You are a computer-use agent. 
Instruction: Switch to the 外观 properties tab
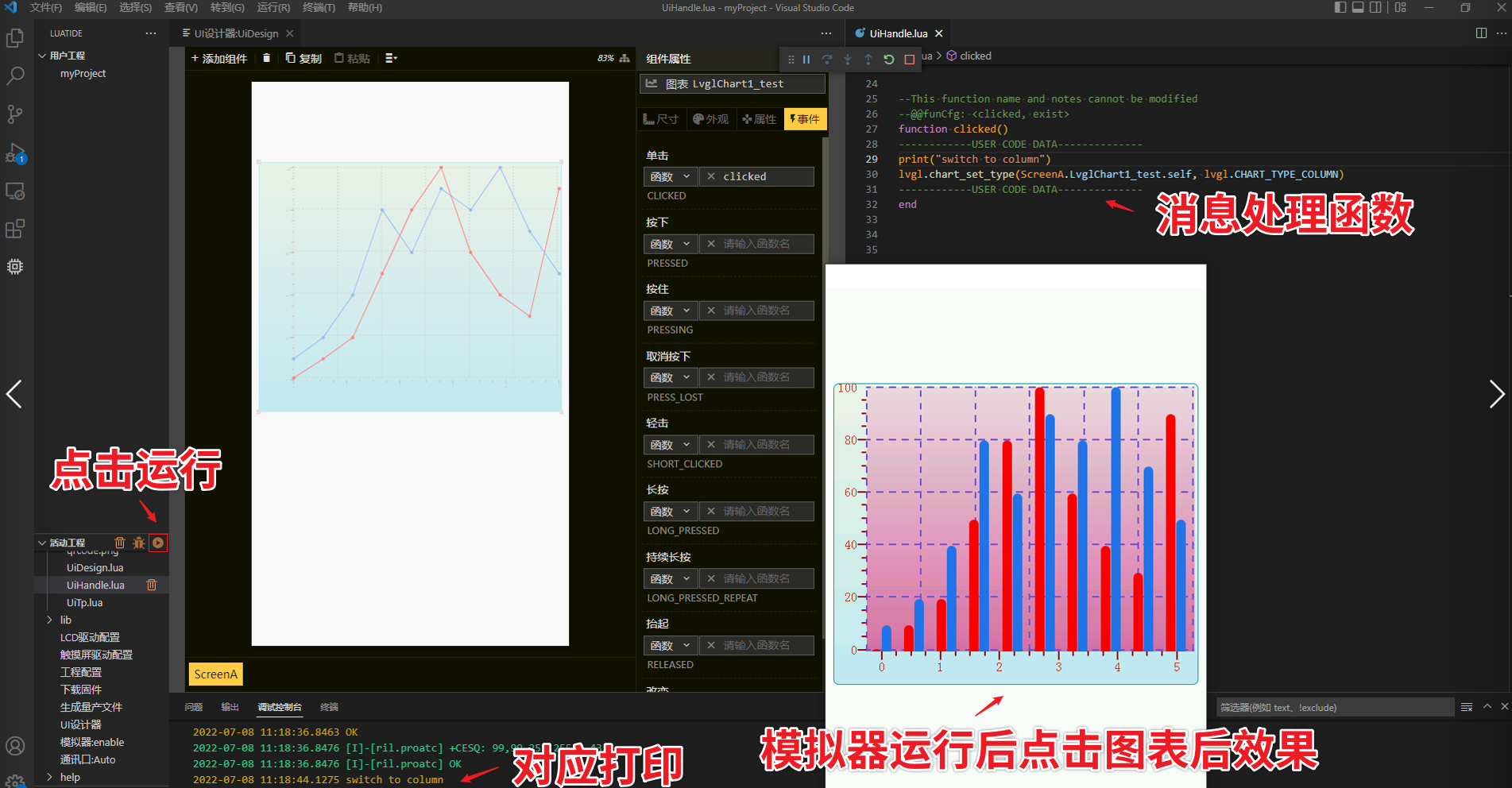710,119
